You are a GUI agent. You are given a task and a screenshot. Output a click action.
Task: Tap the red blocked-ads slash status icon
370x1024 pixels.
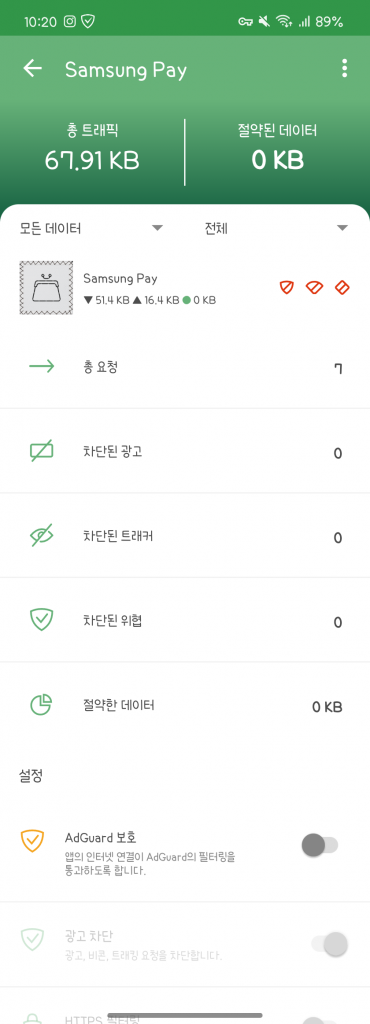pyautogui.click(x=343, y=287)
